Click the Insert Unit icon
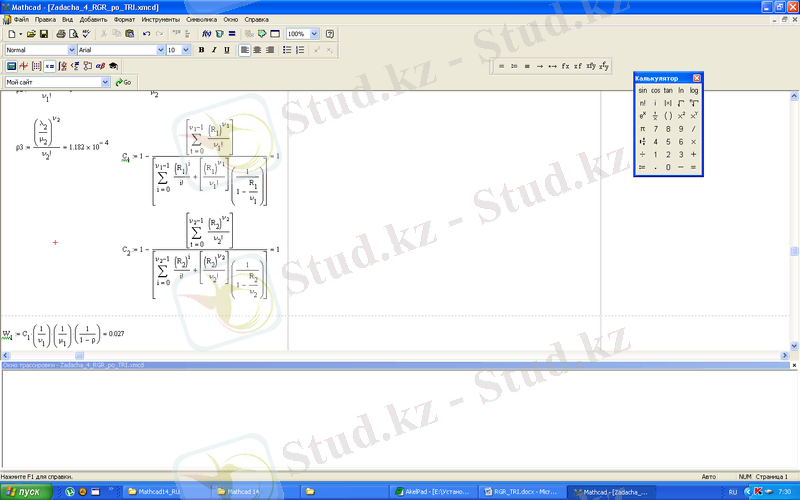Image resolution: width=800 pixels, height=500 pixels. (219, 34)
